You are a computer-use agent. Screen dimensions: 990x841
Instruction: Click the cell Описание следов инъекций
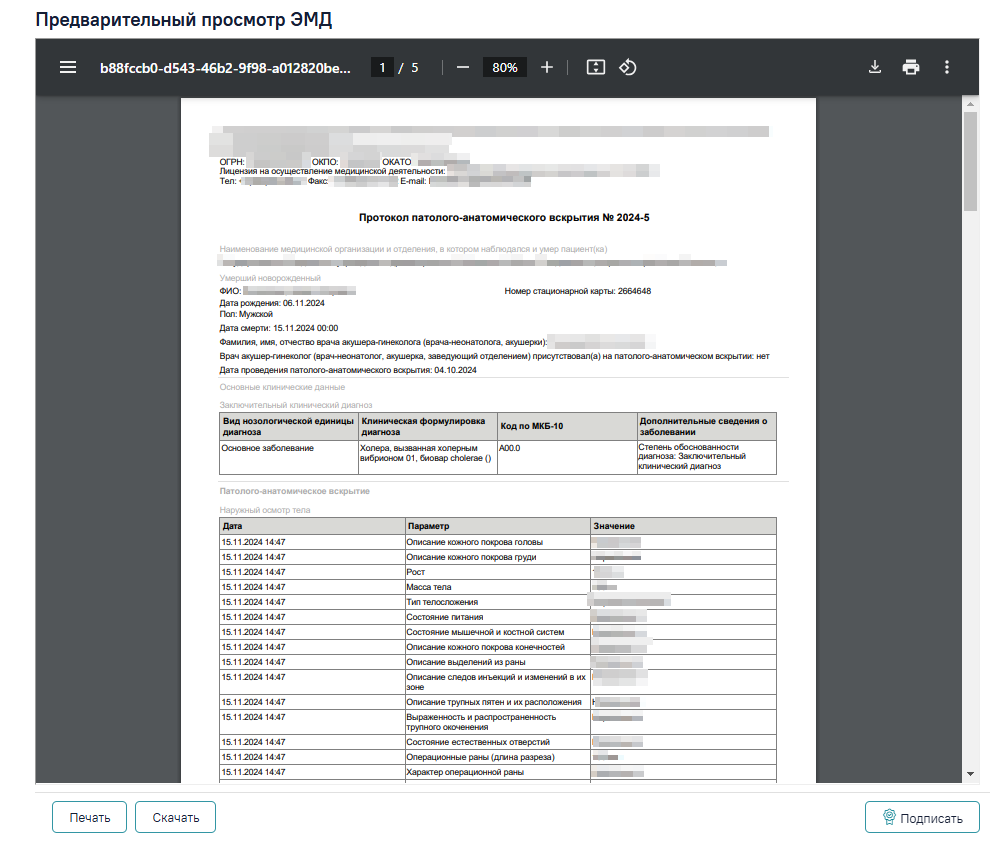[498, 682]
